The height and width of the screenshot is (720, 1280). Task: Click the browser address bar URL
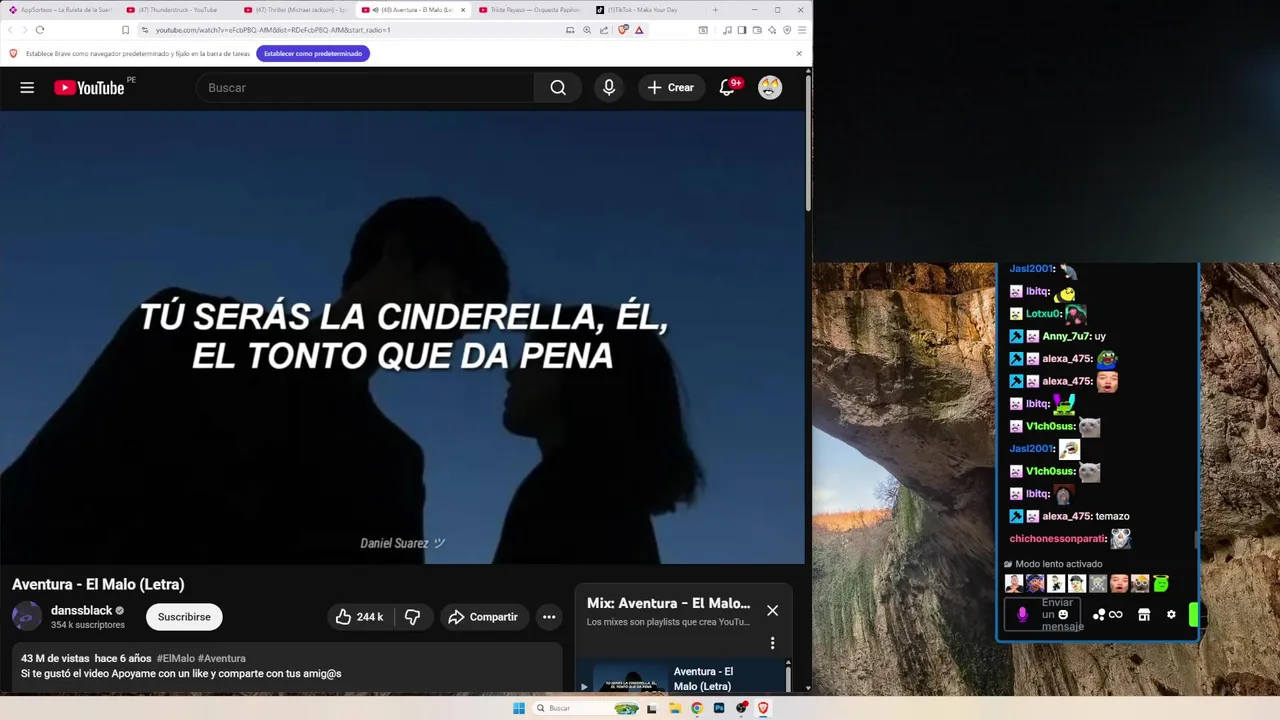click(273, 30)
